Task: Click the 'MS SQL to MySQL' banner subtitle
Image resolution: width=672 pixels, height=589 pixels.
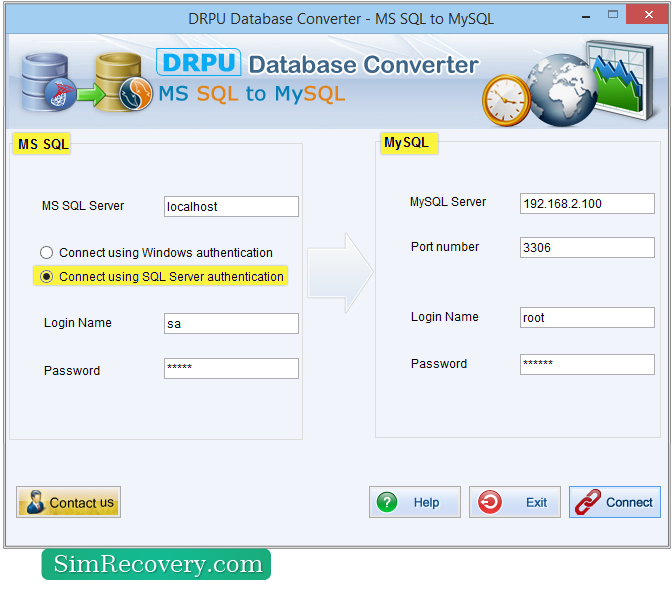Action: (252, 94)
